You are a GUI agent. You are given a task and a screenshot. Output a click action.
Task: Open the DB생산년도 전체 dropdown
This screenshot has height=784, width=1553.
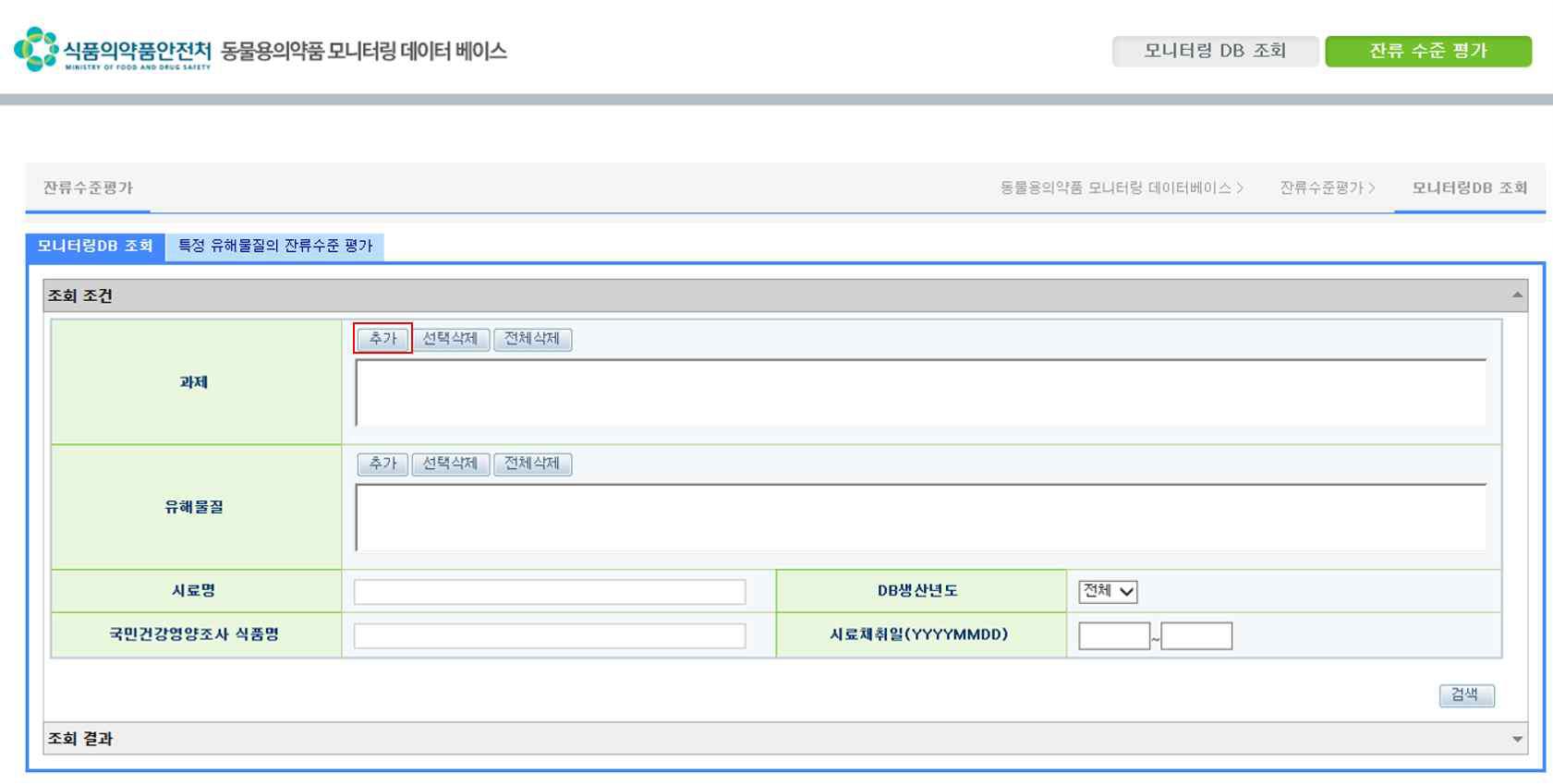point(1108,592)
